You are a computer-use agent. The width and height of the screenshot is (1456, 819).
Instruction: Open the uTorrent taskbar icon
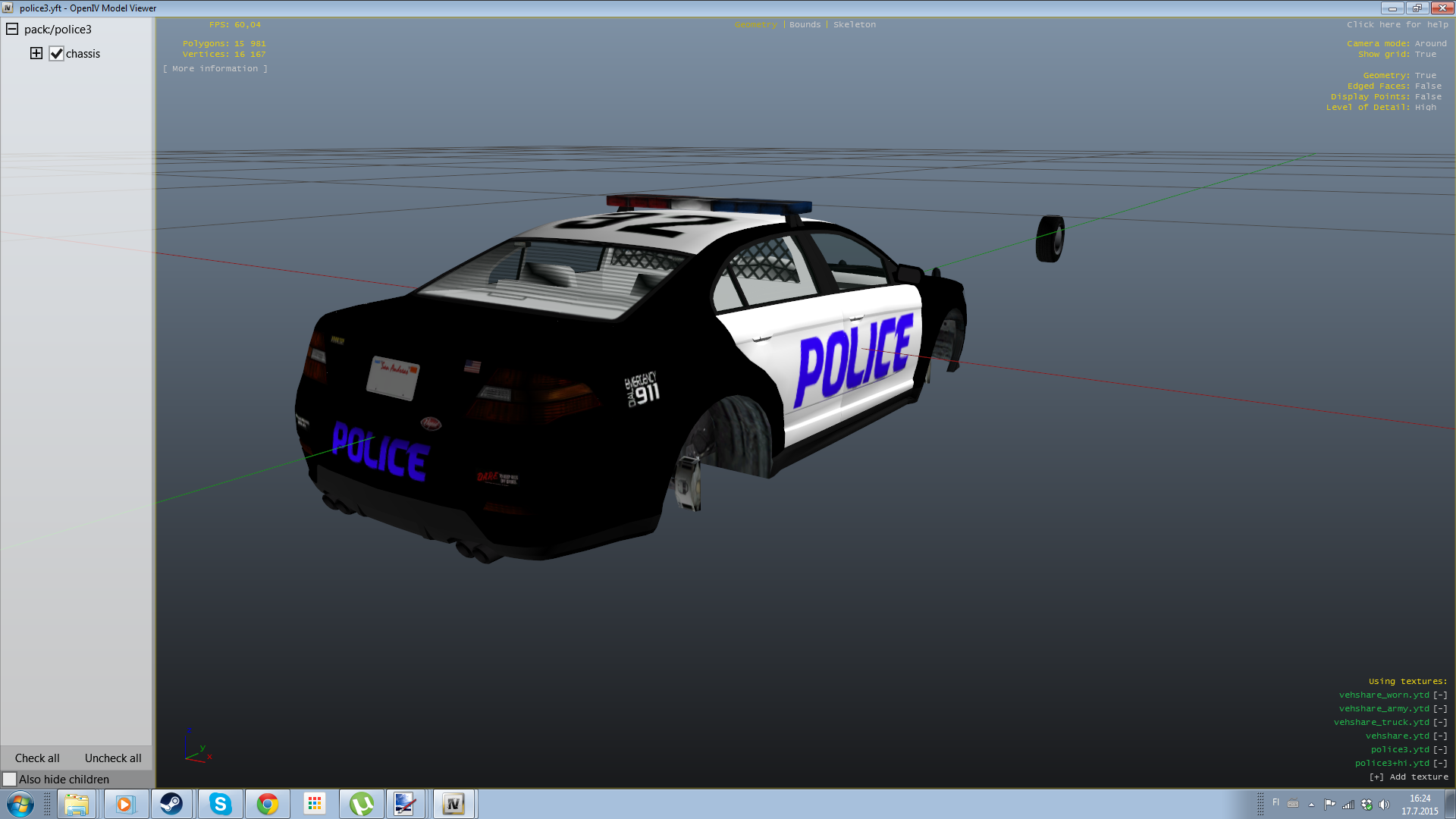[361, 804]
